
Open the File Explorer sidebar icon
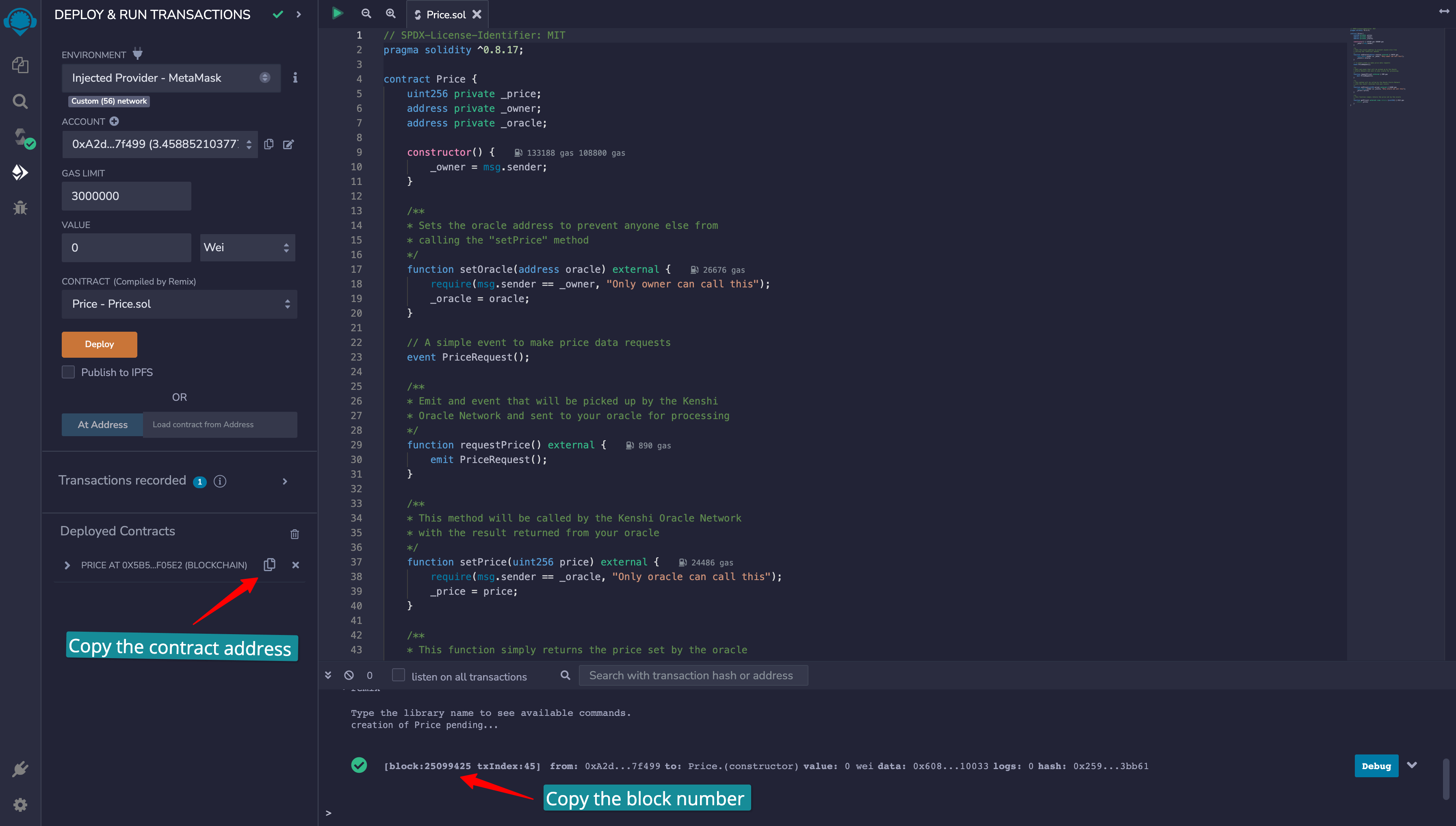coord(20,65)
